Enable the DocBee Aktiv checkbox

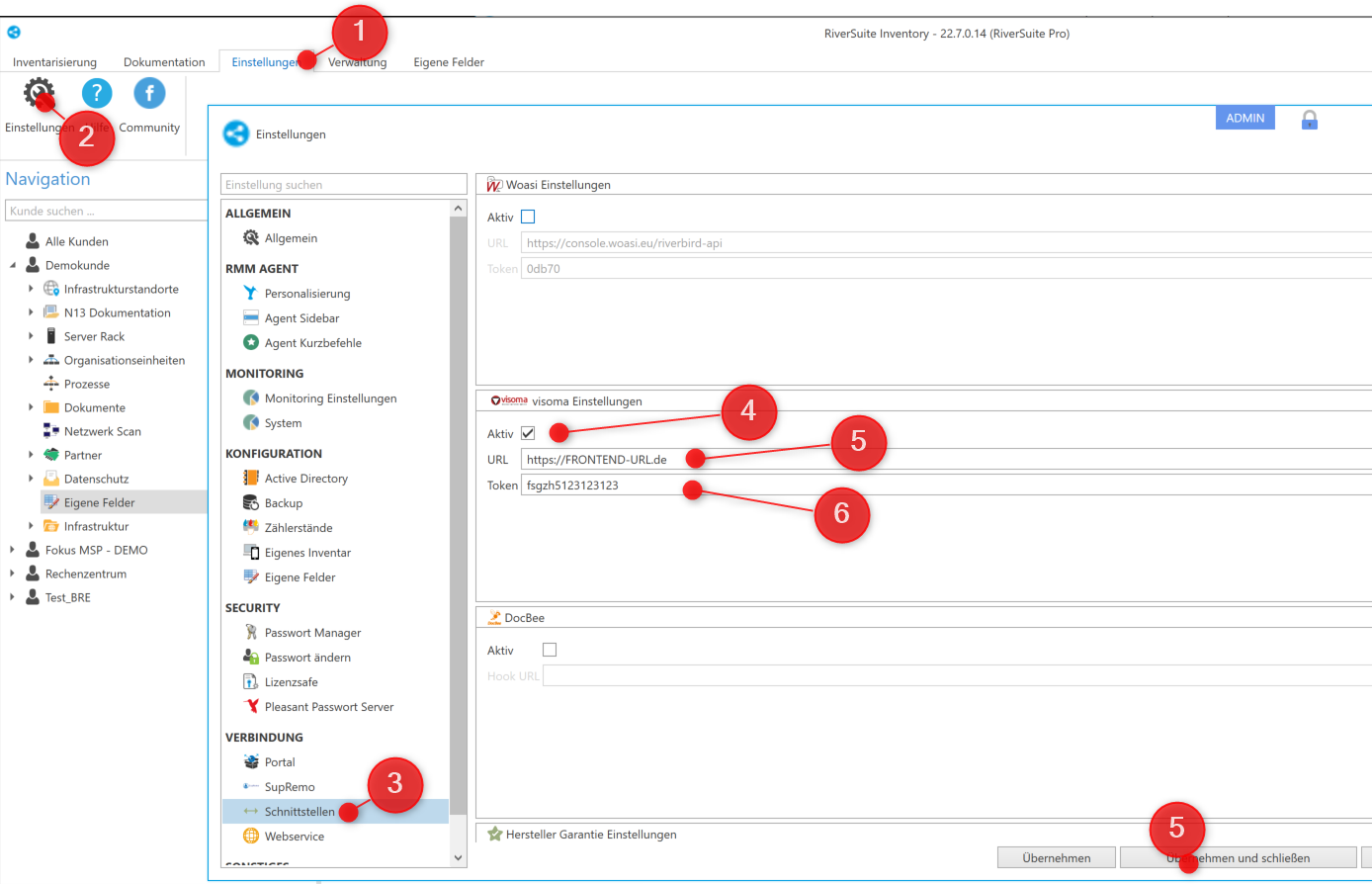coord(550,650)
